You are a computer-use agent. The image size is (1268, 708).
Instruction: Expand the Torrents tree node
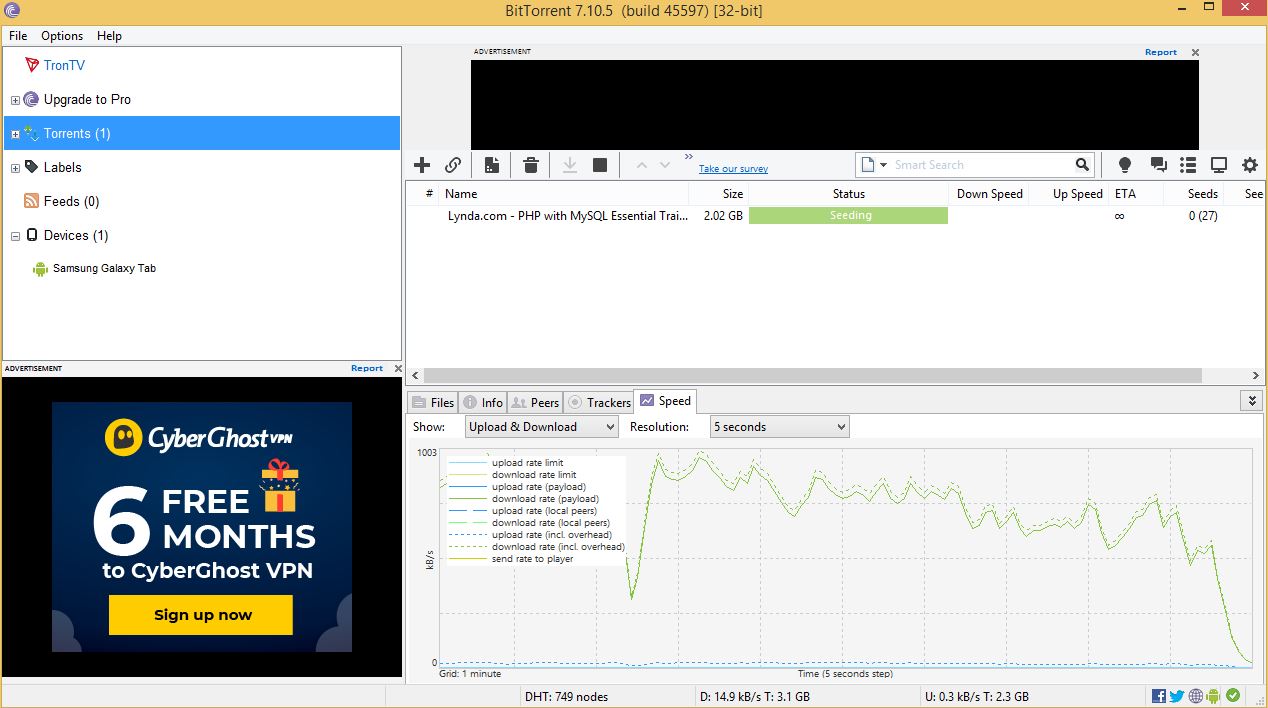tap(15, 134)
